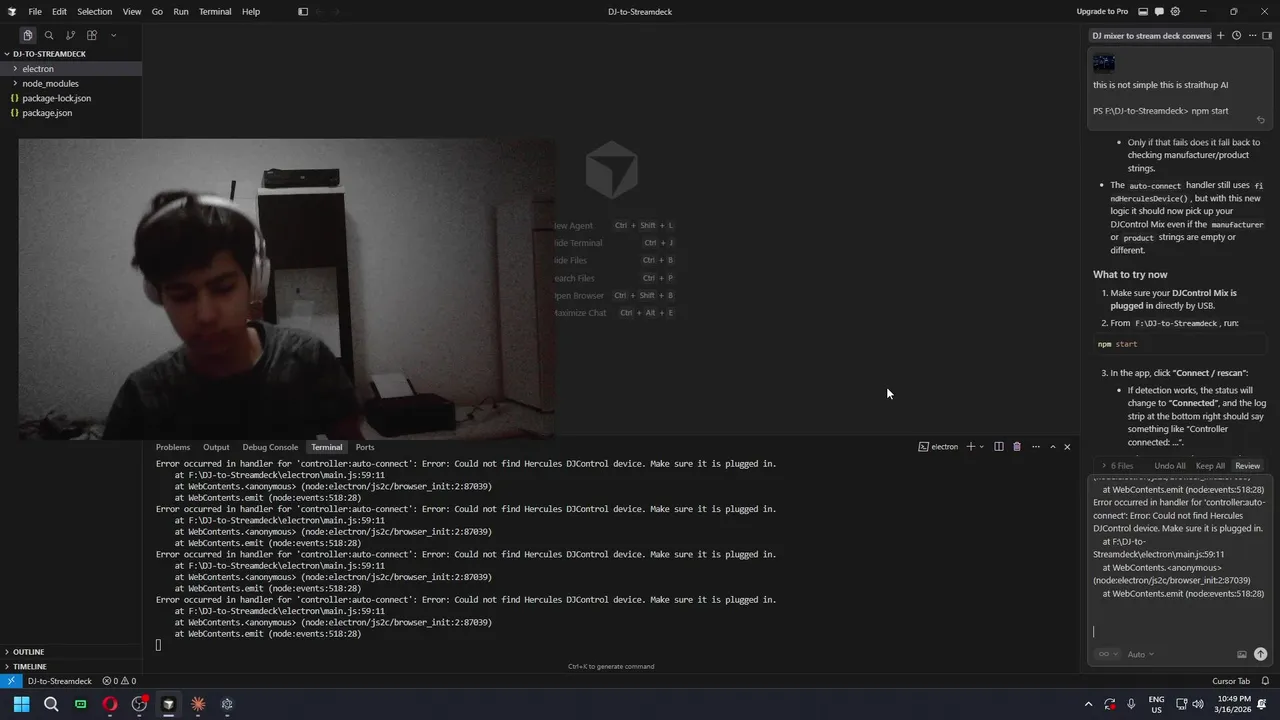The height and width of the screenshot is (720, 1280).
Task: Click Keep All changes
Action: (1210, 466)
